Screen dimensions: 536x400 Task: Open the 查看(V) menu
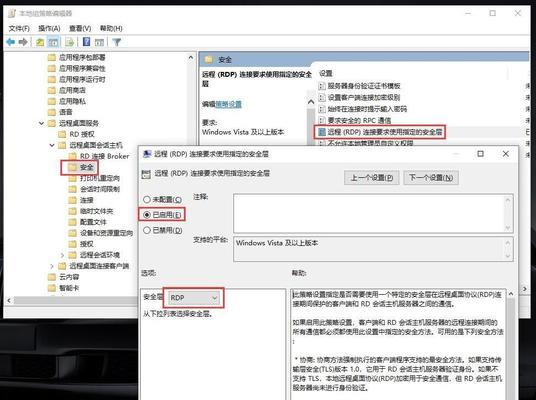coord(80,28)
